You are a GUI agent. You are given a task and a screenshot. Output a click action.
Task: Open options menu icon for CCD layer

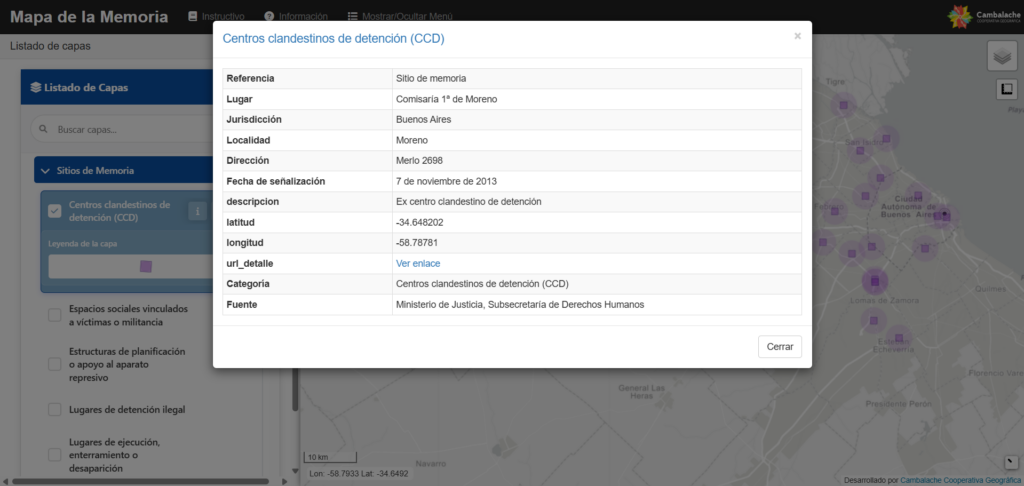(197, 210)
